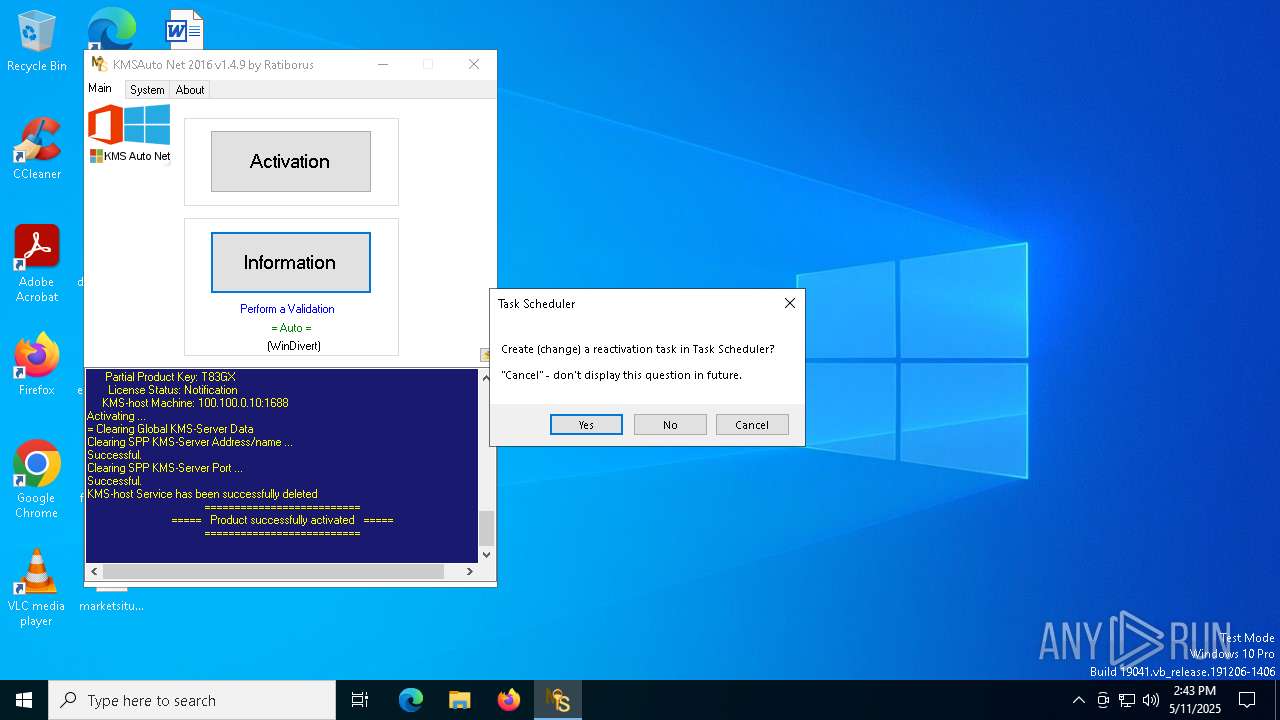1280x720 pixels.
Task: Click 'Partial Product Key: T83GX' log line
Action: pos(170,377)
